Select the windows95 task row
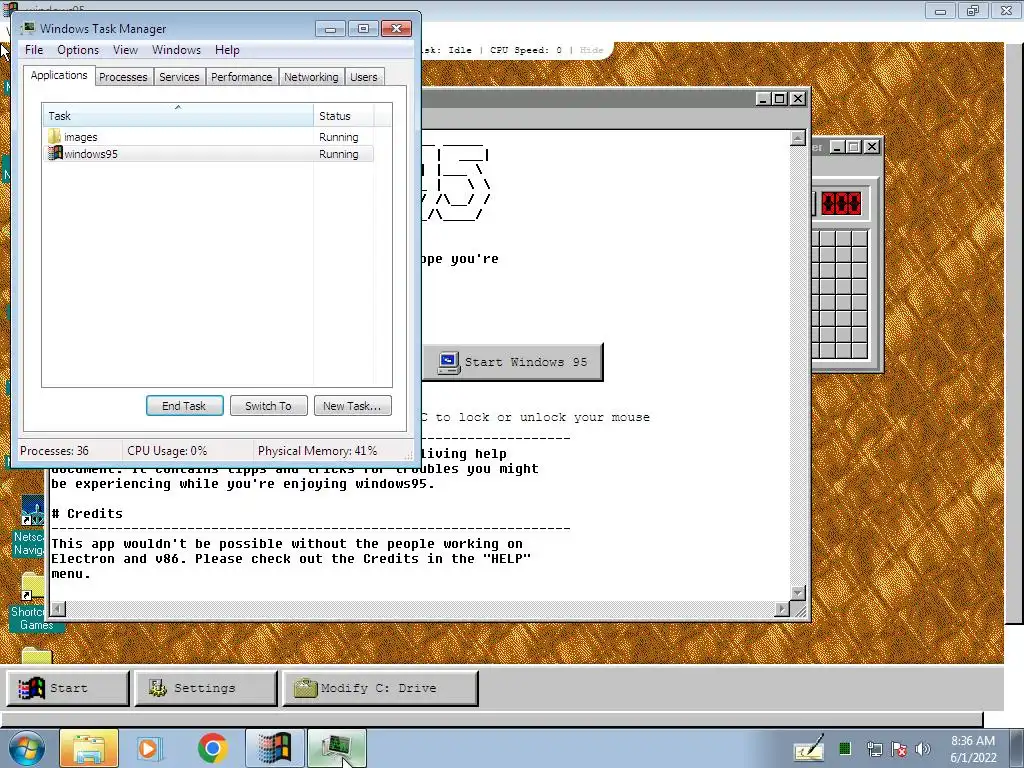Screen dimensions: 1024x768 click(x=209, y=154)
